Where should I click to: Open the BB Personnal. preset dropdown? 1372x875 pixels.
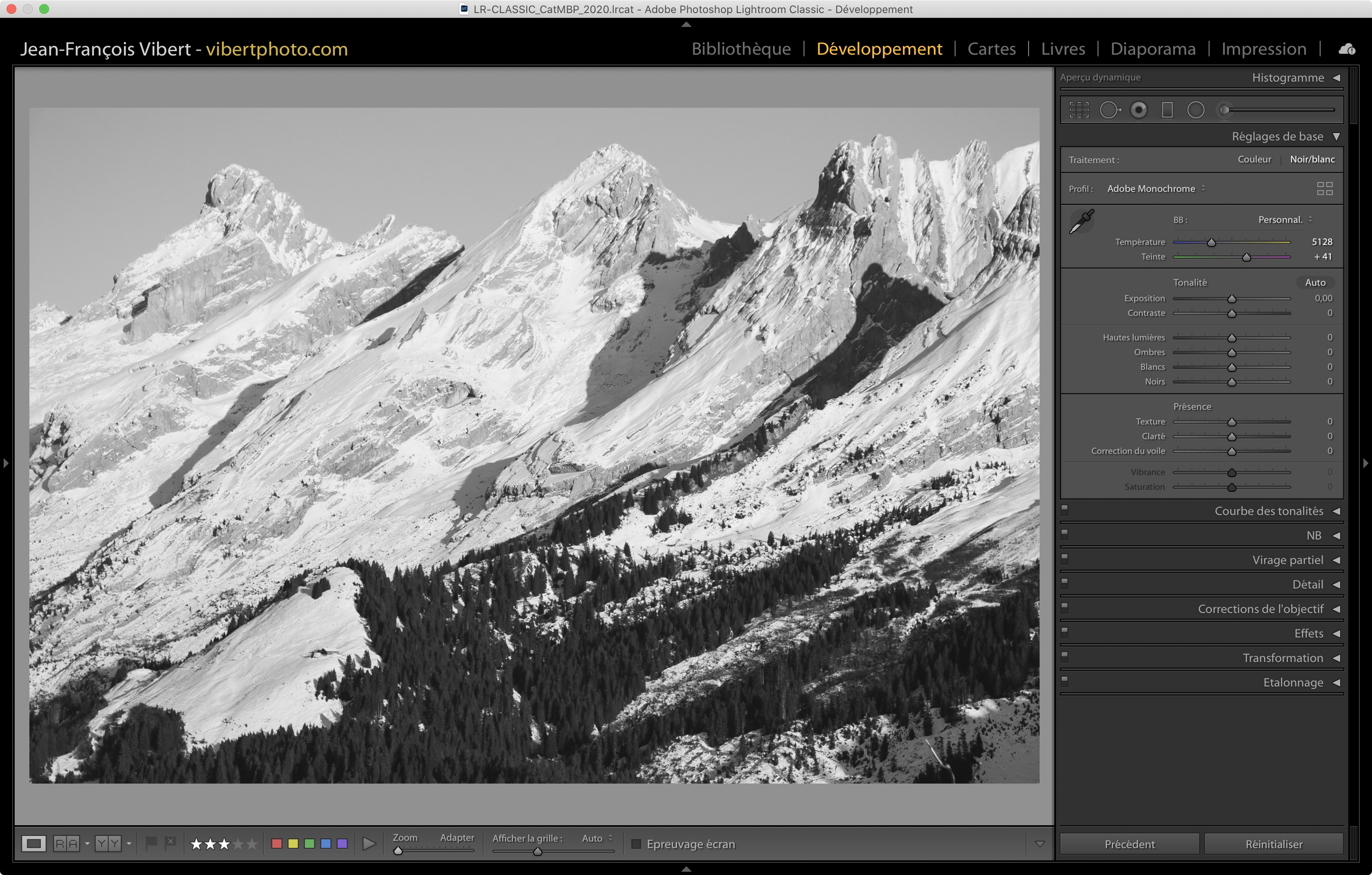click(x=1285, y=220)
